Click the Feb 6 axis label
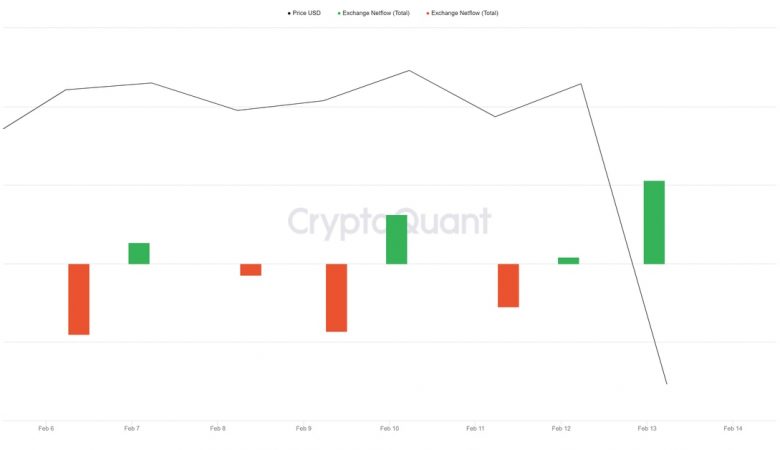Screen dimensions: 780x450 click(46, 428)
